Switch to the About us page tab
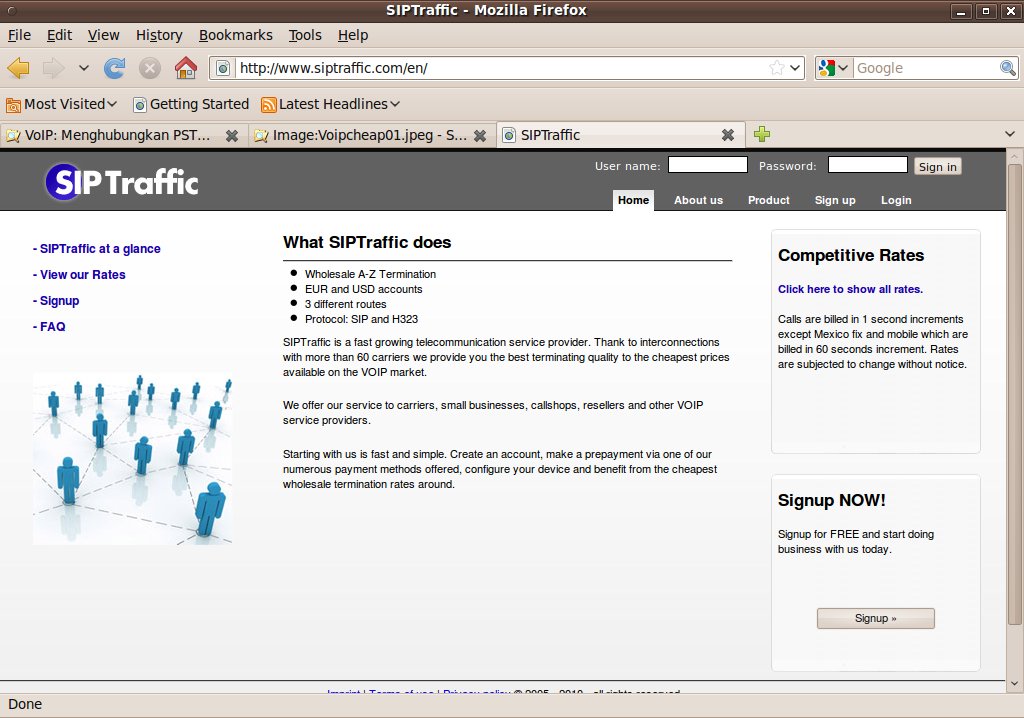Viewport: 1024px width, 718px height. [698, 200]
